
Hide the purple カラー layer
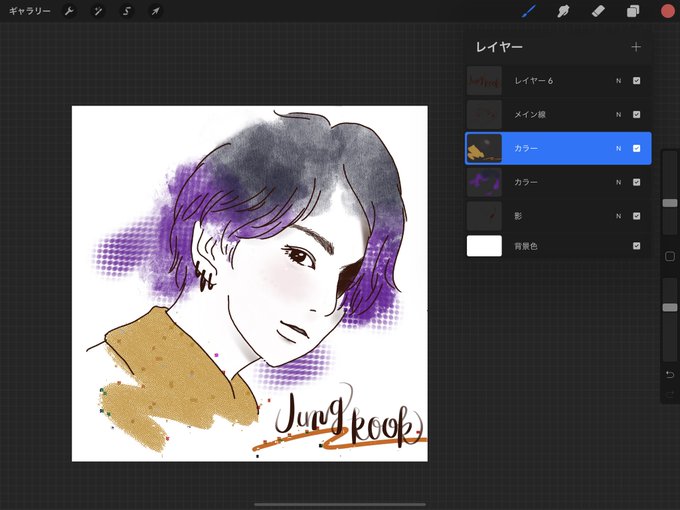pyautogui.click(x=637, y=182)
